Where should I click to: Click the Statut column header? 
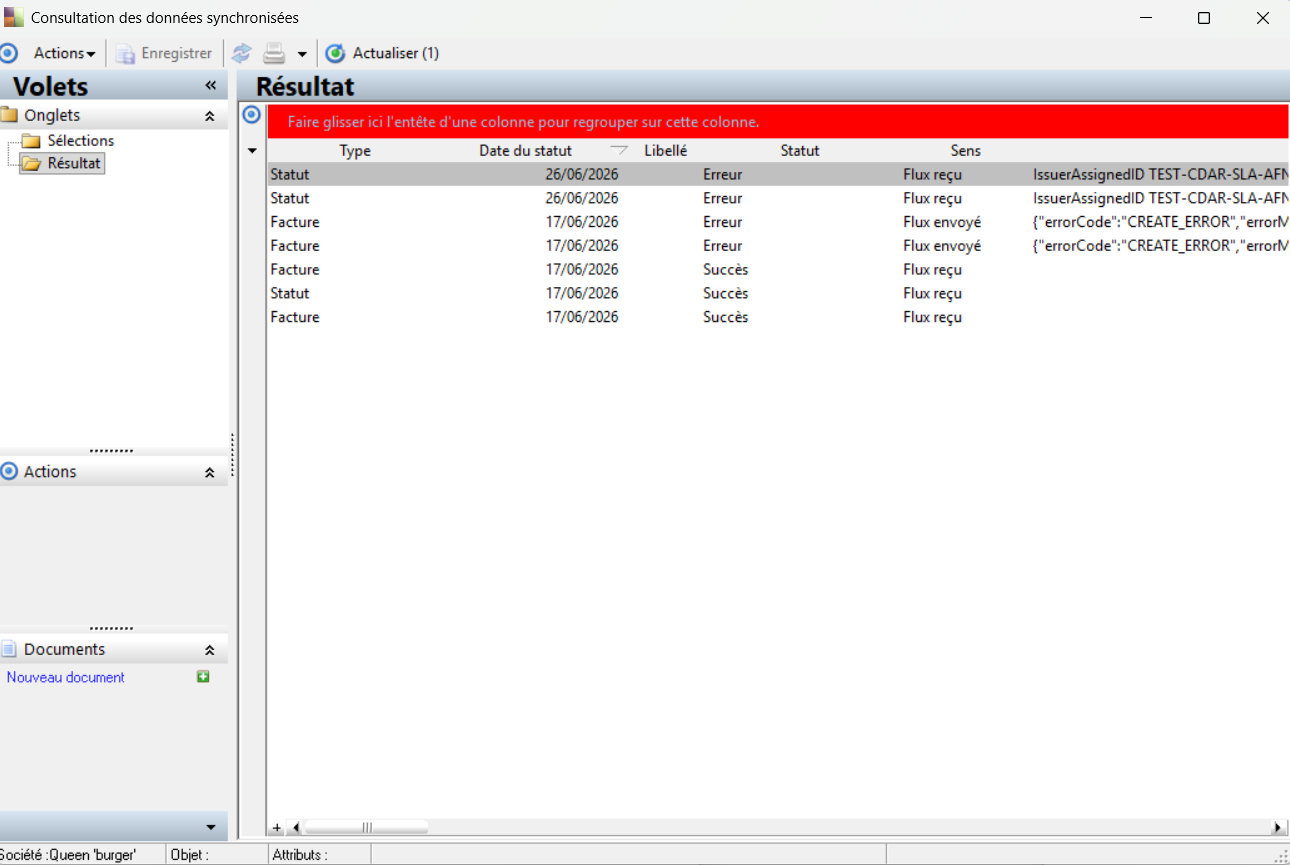pyautogui.click(x=800, y=151)
